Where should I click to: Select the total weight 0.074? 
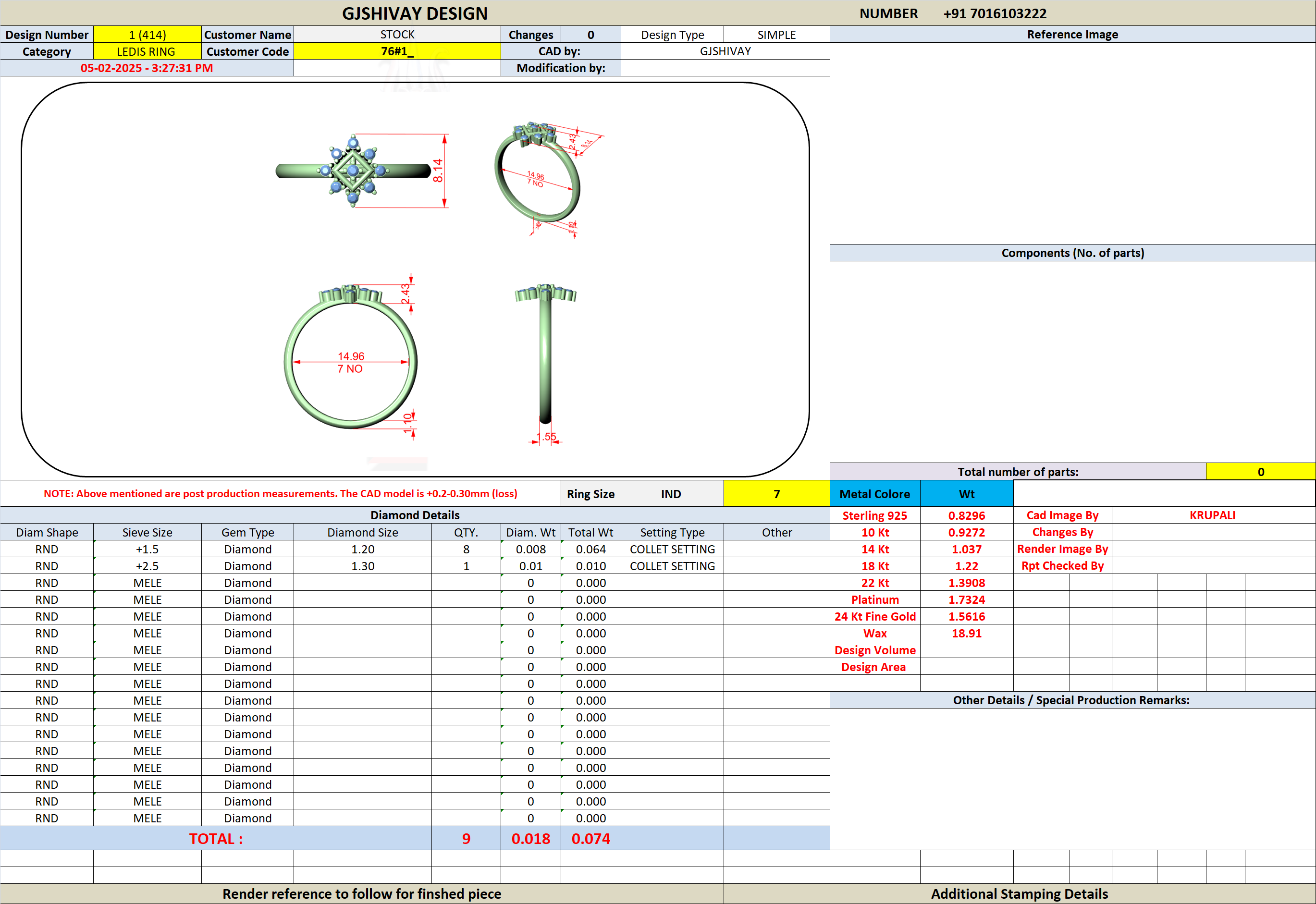[591, 838]
